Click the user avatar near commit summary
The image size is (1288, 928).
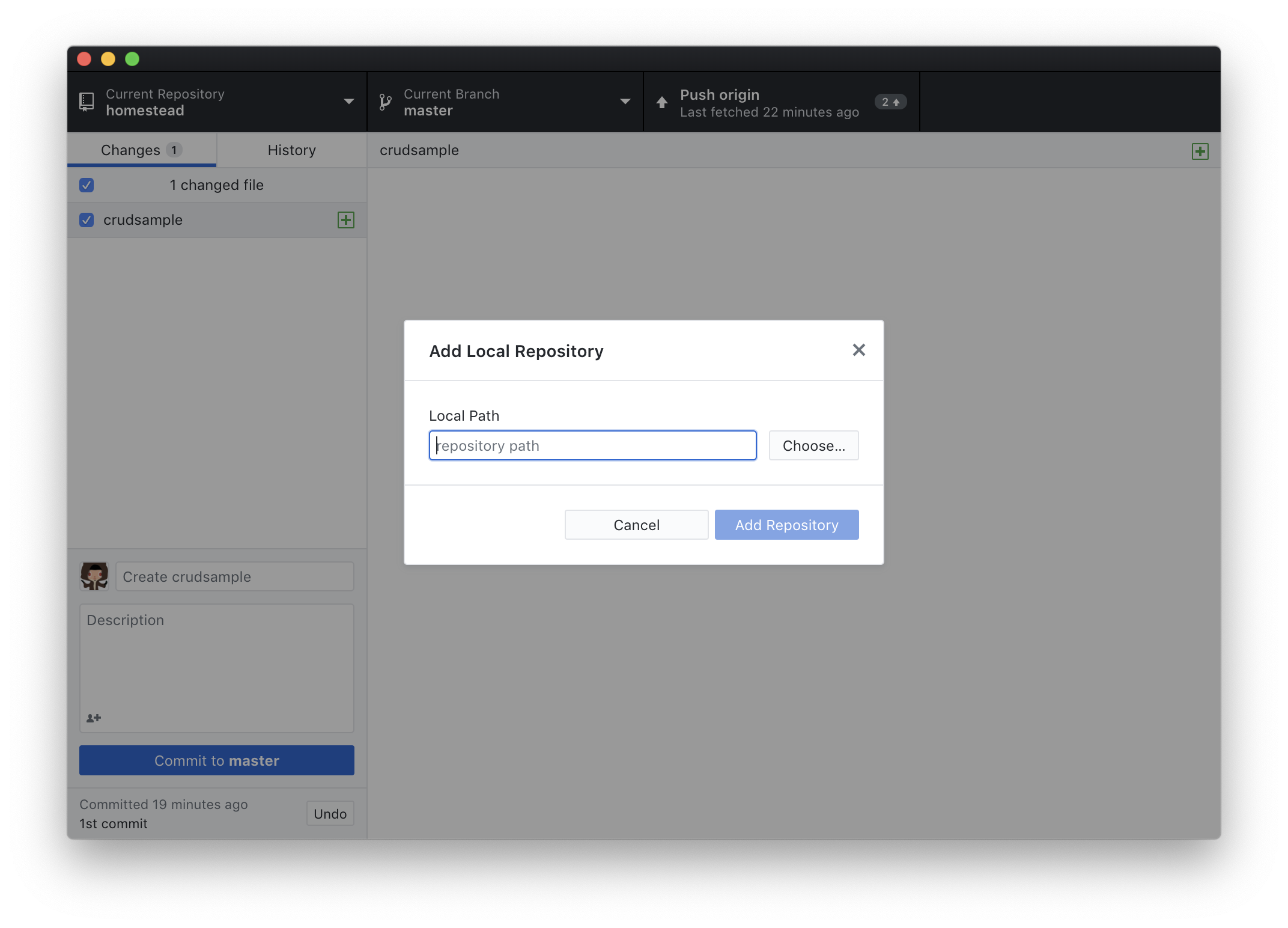pyautogui.click(x=94, y=576)
